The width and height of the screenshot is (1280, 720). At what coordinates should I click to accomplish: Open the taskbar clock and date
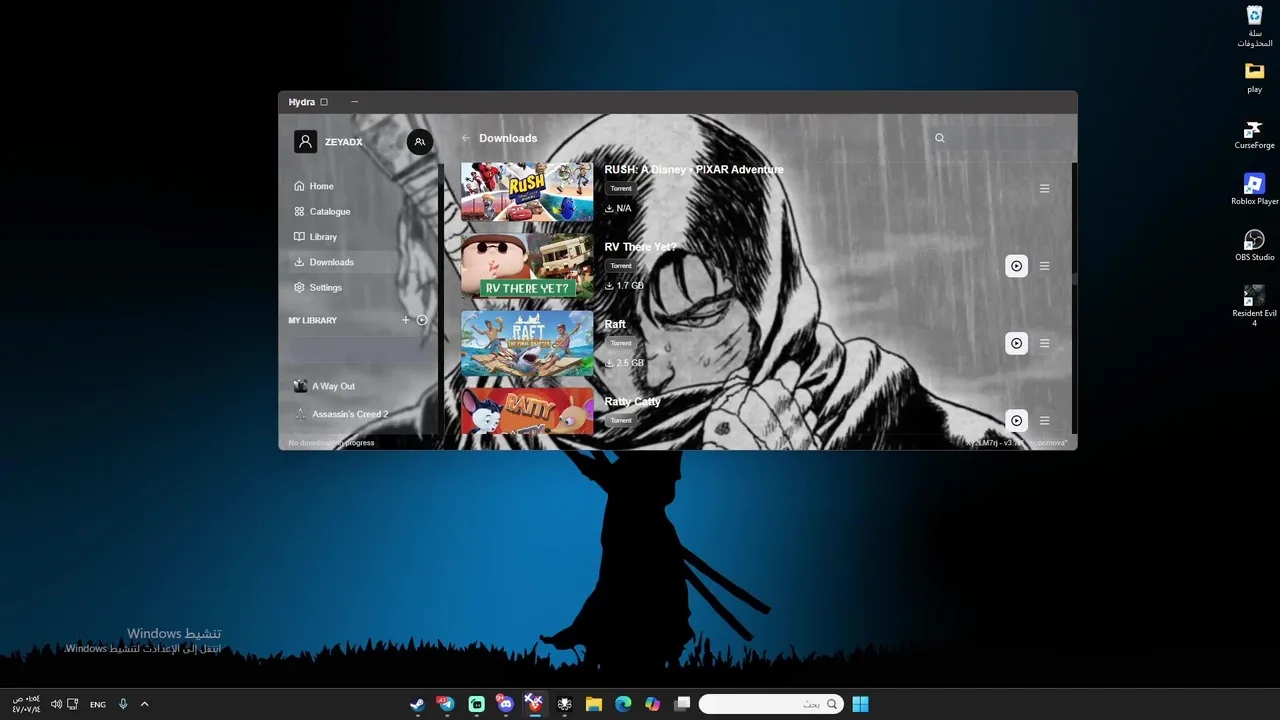pyautogui.click(x=27, y=704)
